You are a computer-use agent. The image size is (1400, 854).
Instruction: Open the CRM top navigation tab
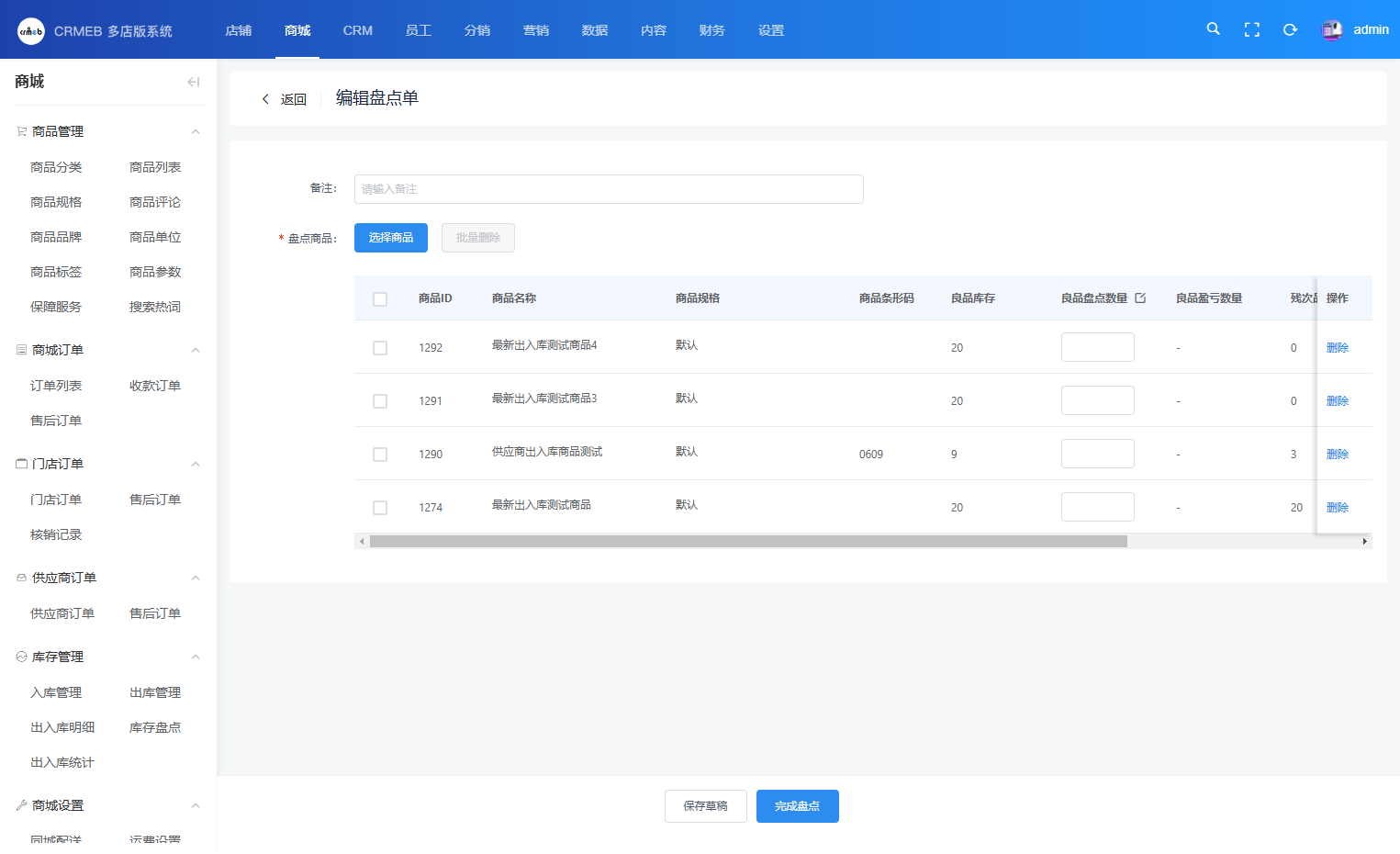(x=357, y=30)
